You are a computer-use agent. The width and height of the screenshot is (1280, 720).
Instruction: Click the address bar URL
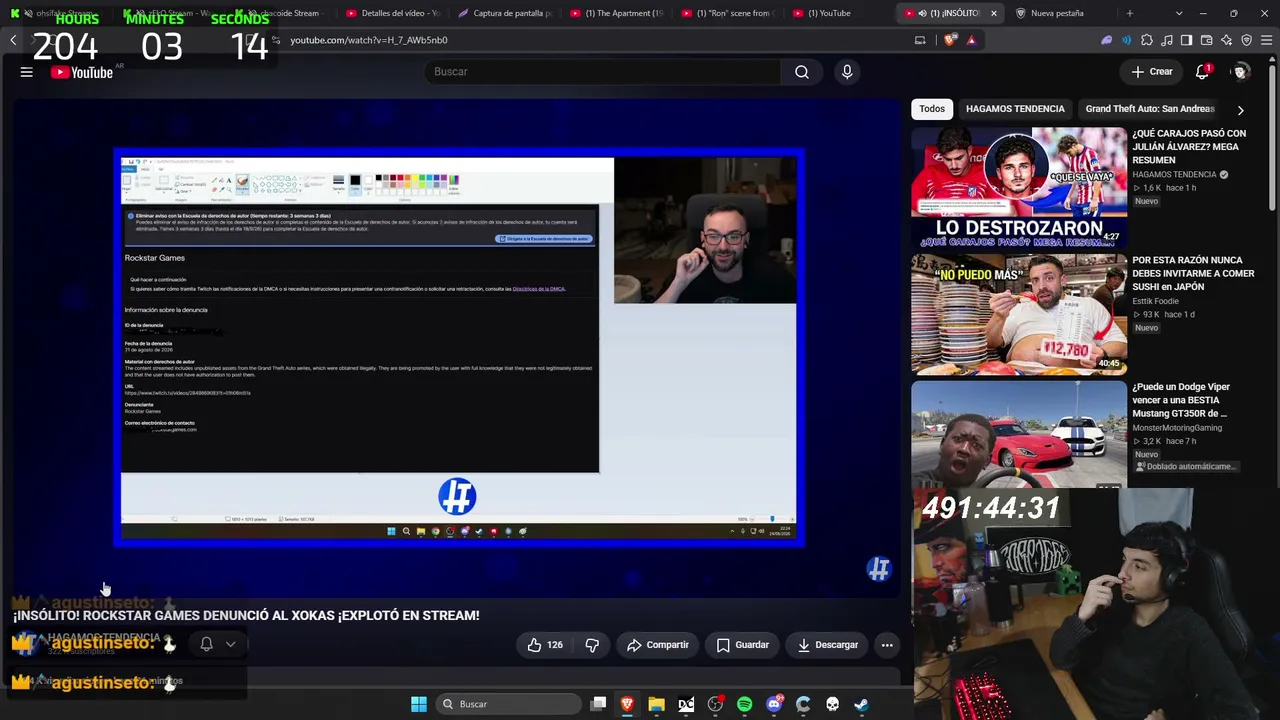tap(369, 40)
